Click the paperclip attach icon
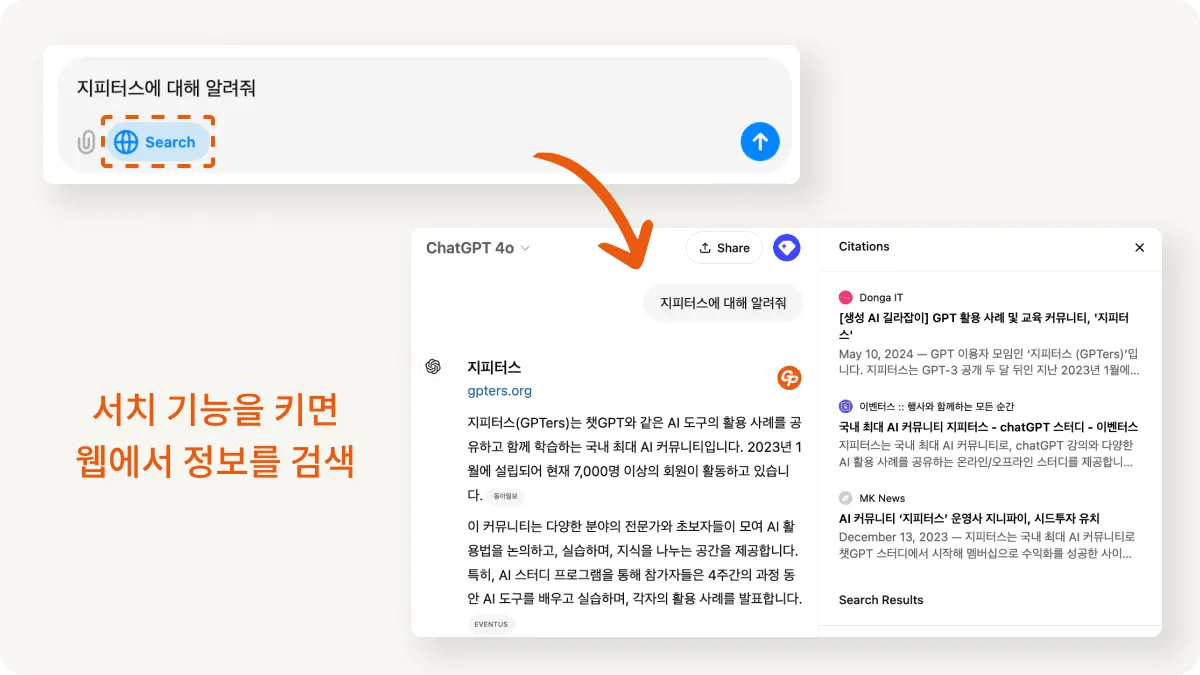This screenshot has width=1200, height=675. (87, 142)
